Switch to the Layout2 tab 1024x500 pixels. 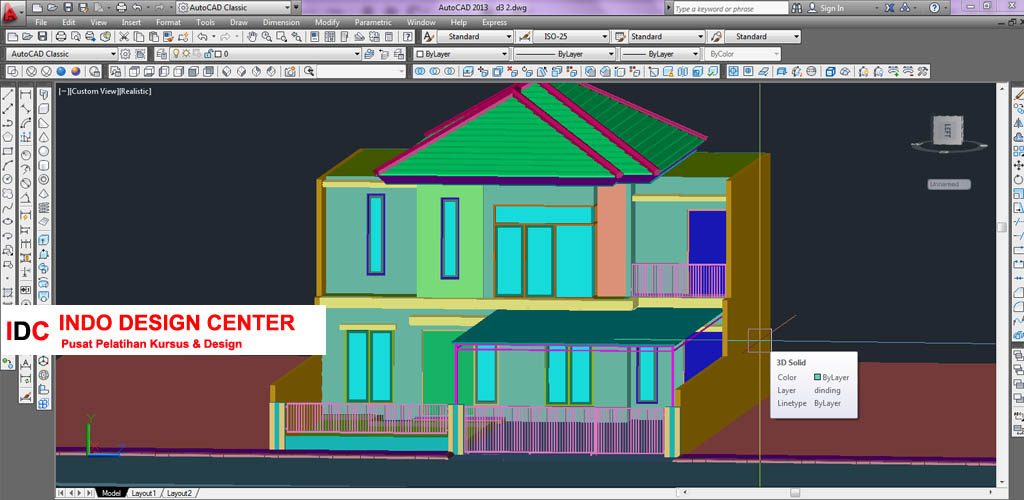(180, 493)
